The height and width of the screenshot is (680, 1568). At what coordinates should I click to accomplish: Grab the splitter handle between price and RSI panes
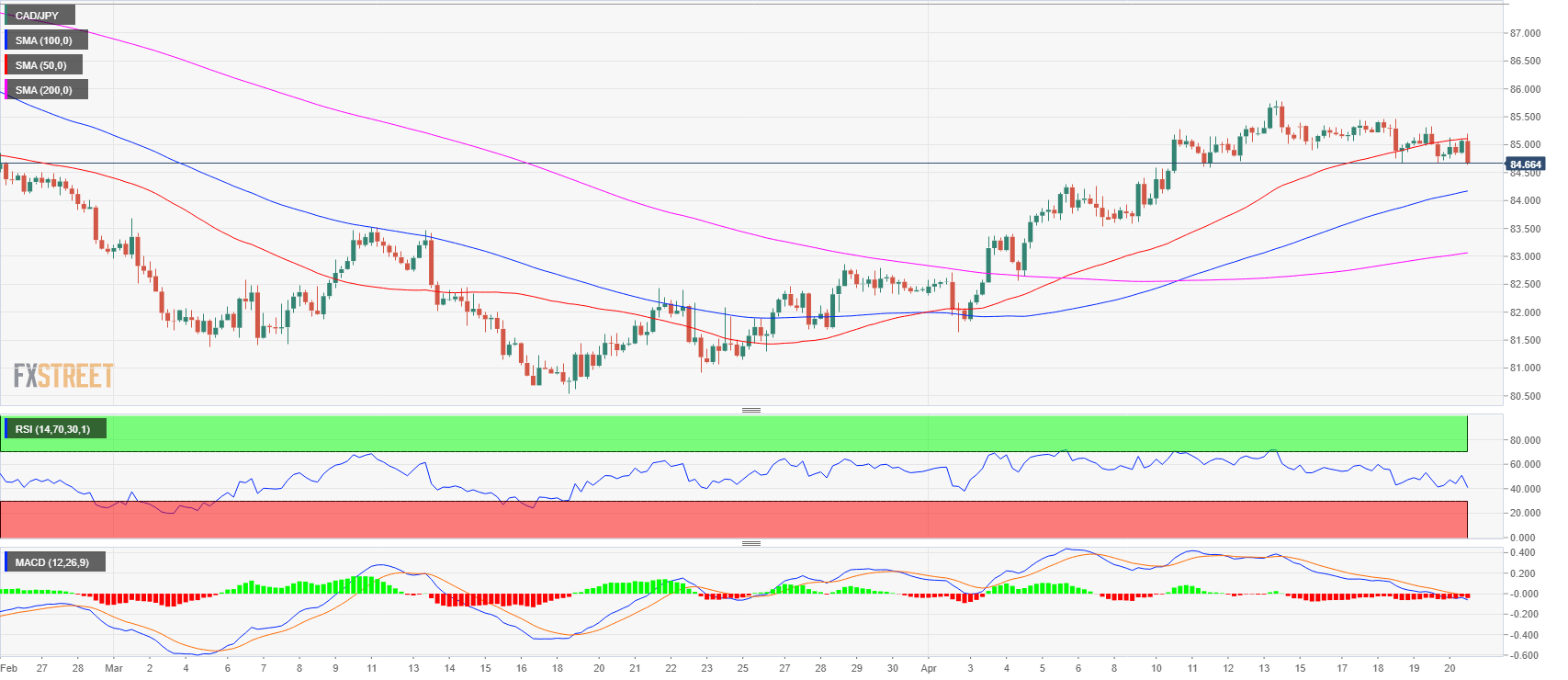[x=751, y=410]
